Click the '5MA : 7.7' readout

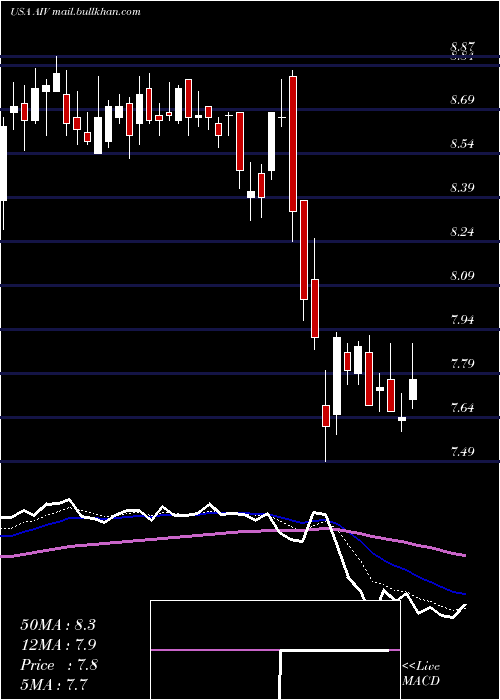[54, 684]
